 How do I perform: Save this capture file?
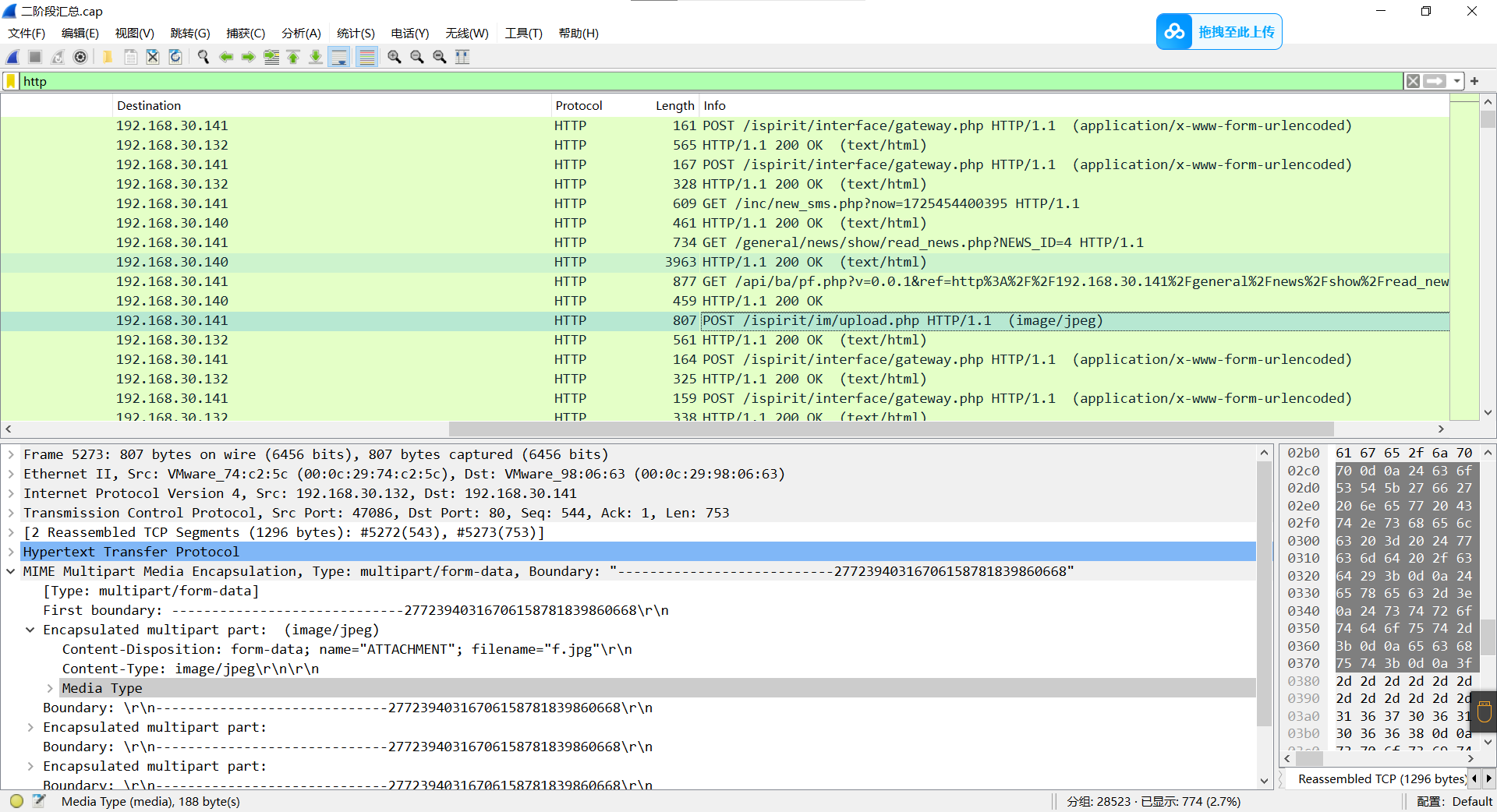click(130, 57)
